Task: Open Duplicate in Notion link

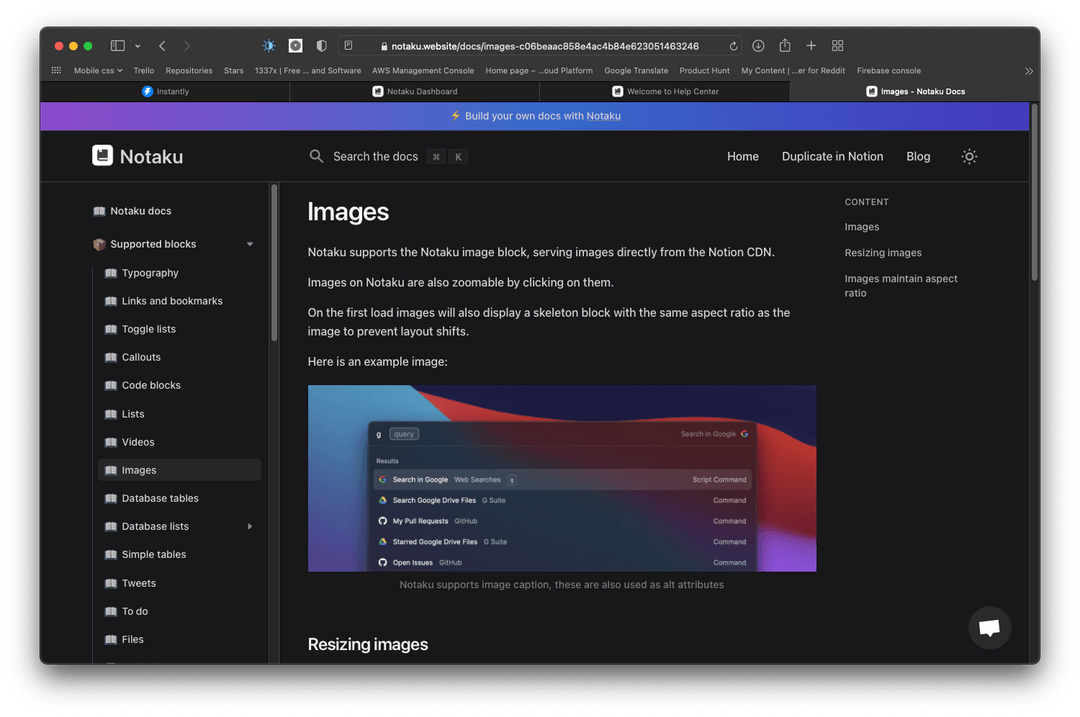Action: 832,157
